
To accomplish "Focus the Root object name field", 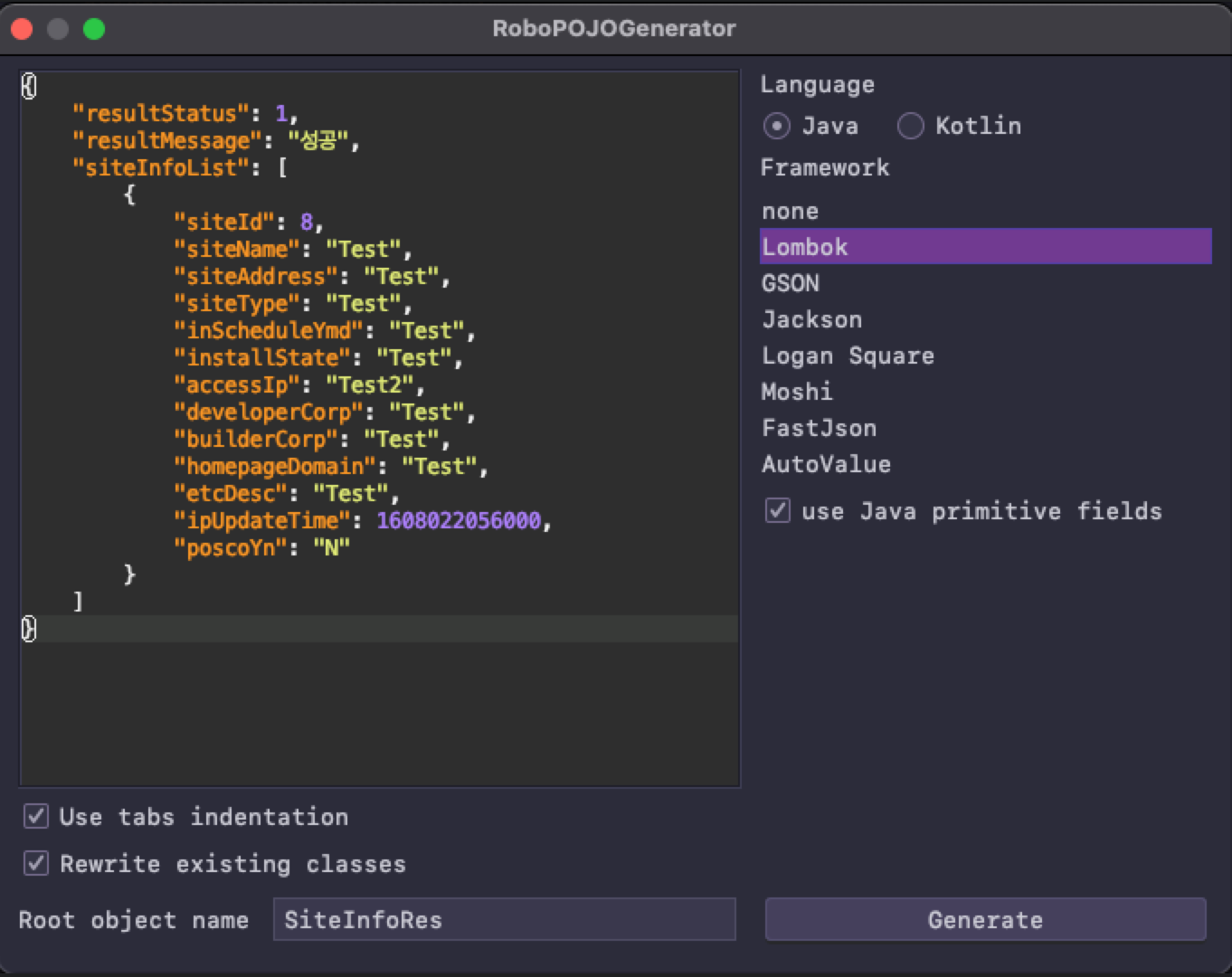I will (505, 919).
